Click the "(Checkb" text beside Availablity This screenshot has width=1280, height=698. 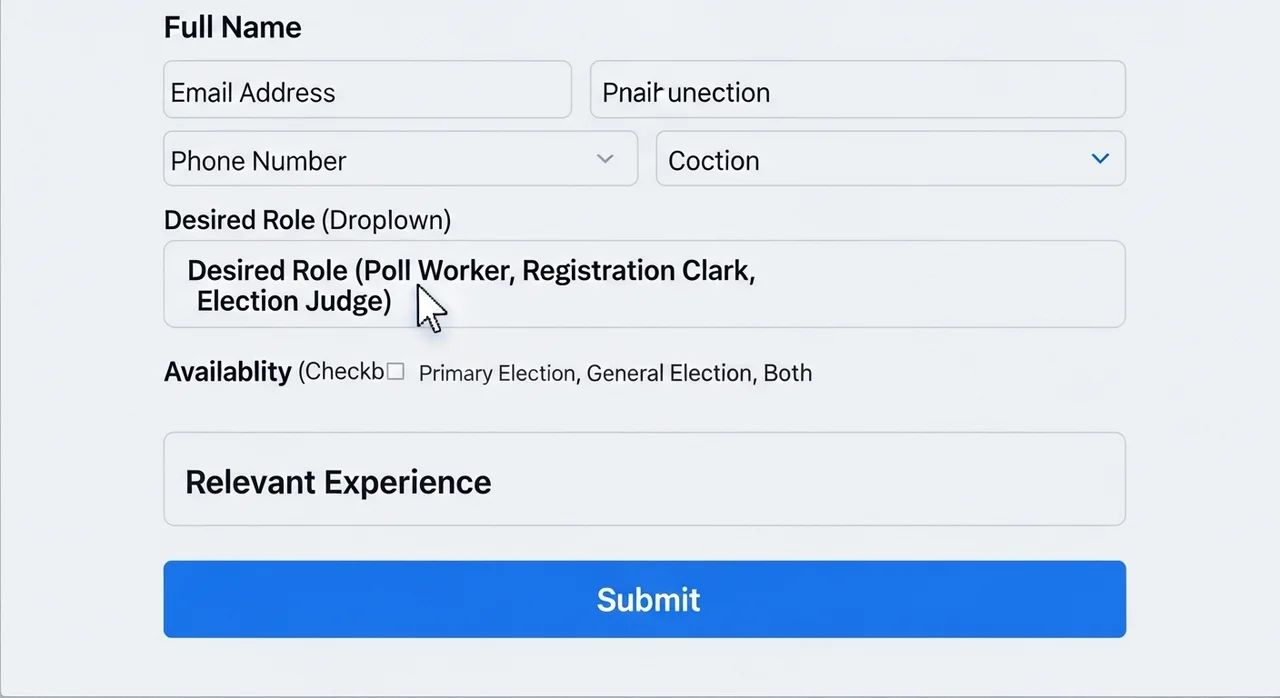coord(341,372)
